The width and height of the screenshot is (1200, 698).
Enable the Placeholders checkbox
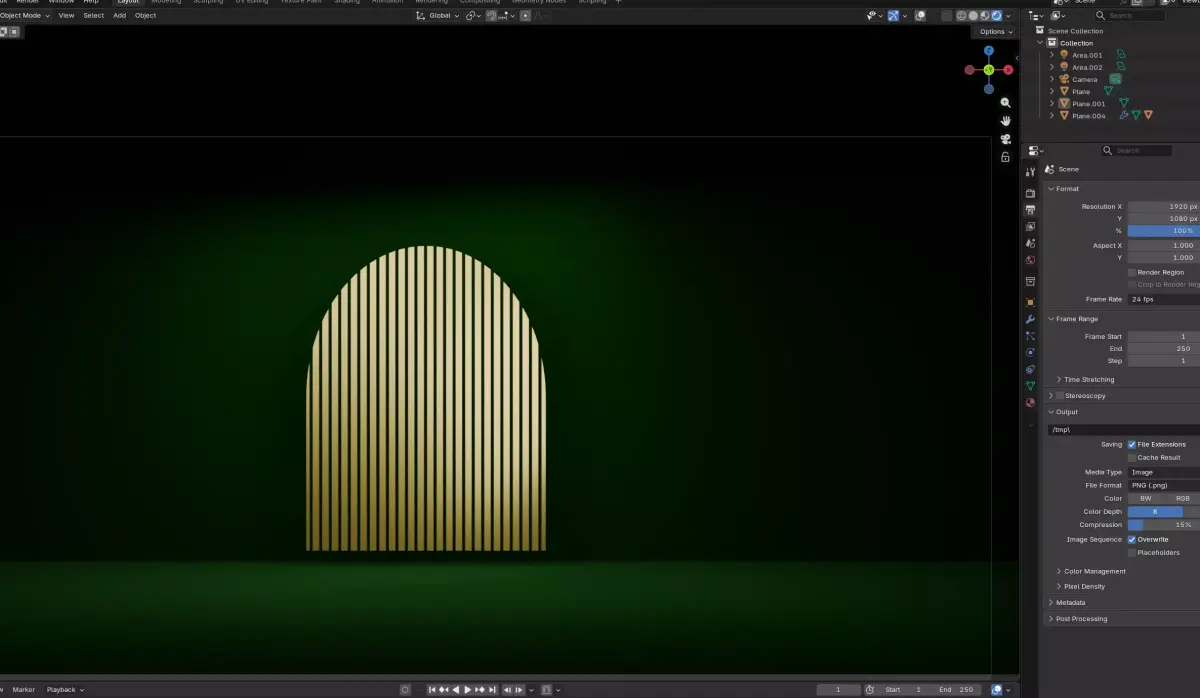tap(1132, 552)
